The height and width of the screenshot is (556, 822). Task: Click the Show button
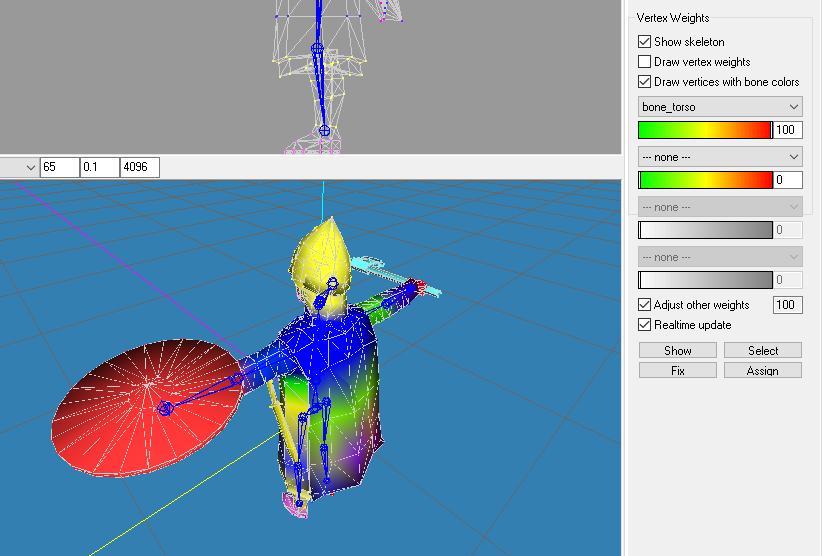click(x=677, y=351)
